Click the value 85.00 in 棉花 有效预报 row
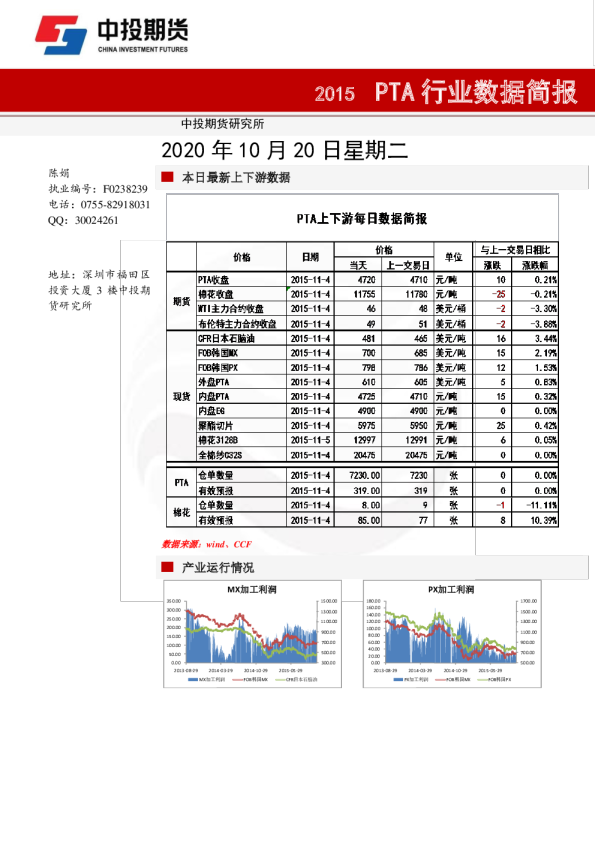This screenshot has width=595, height=842. 368,520
